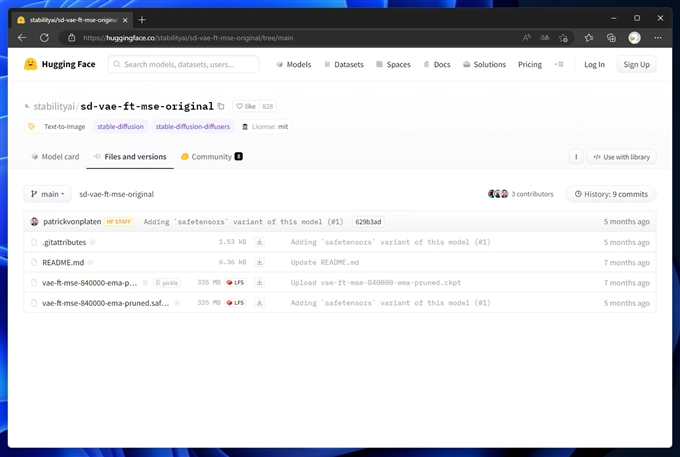Viewport: 680px width, 457px height.
Task: Open the Models navigation item
Action: point(294,64)
